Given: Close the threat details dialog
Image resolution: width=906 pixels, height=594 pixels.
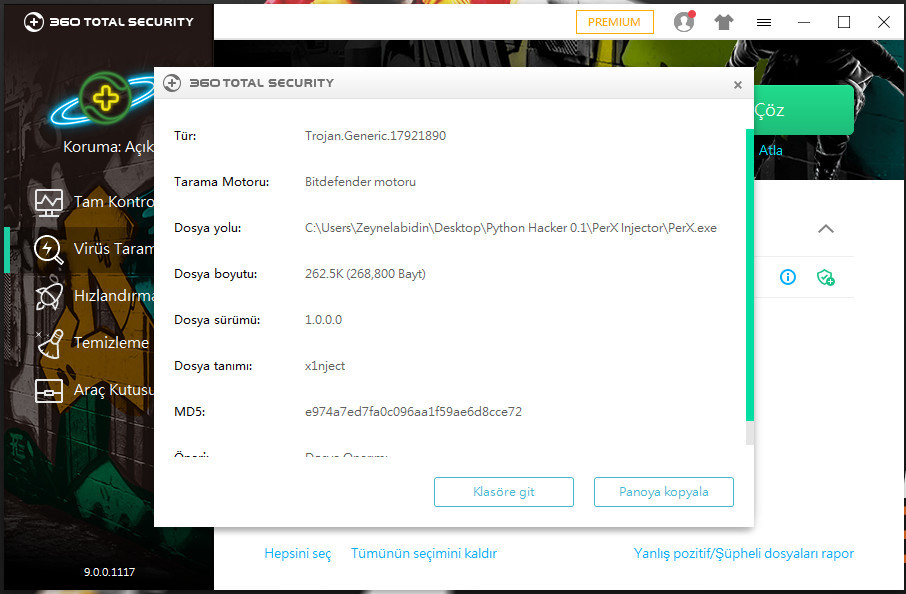Looking at the screenshot, I should tap(738, 85).
